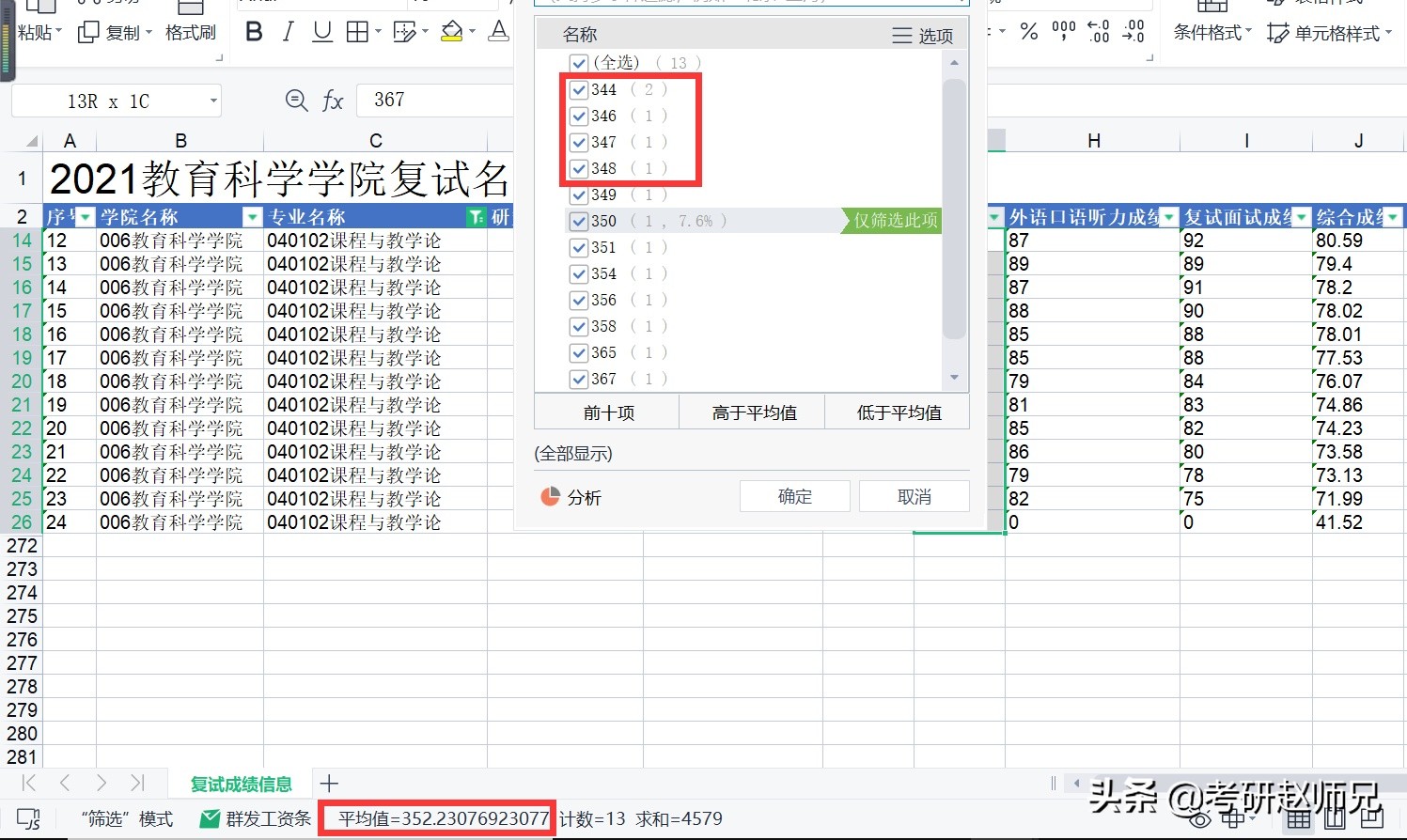Open the name box dropdown showing 13R x 1C

pyautogui.click(x=213, y=100)
